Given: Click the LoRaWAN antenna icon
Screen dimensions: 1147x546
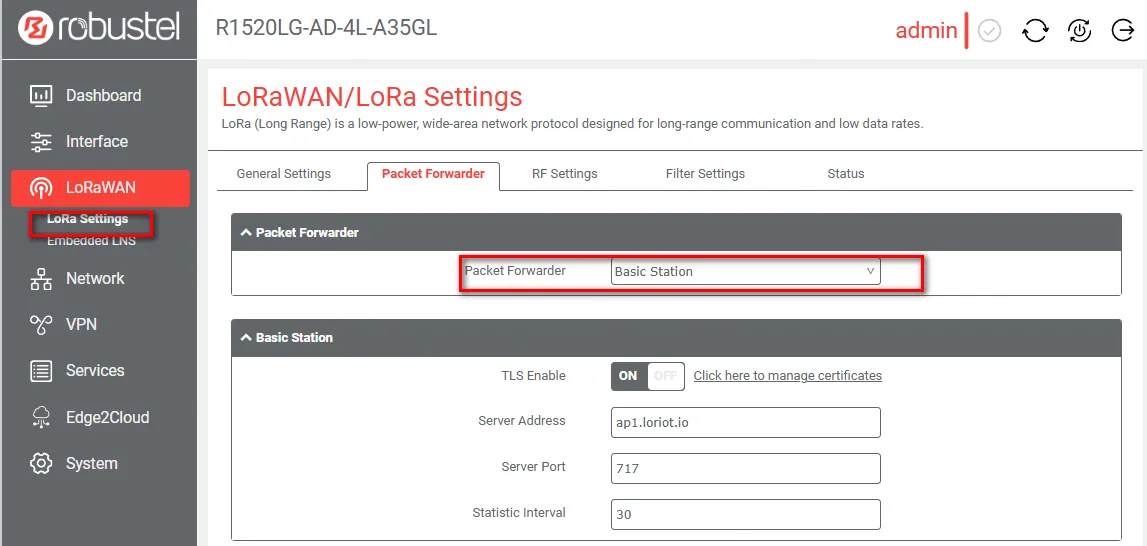Looking at the screenshot, I should [41, 188].
